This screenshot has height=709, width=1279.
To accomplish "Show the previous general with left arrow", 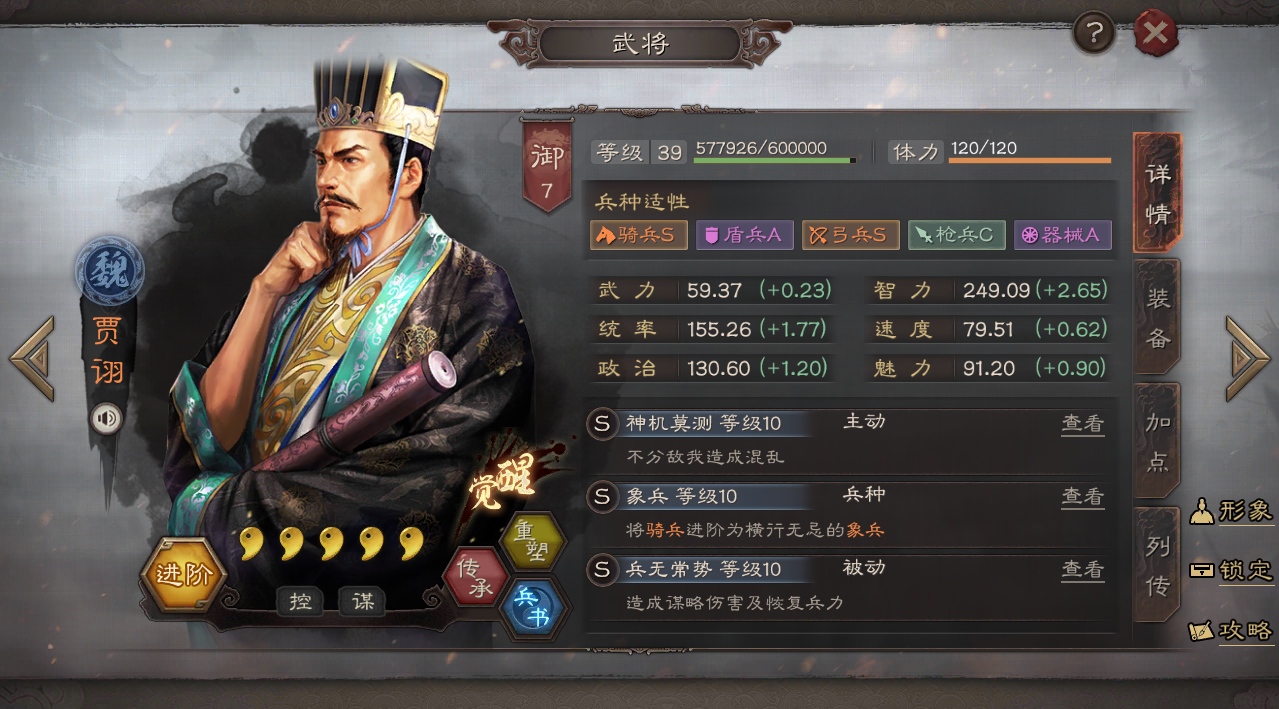I will click(32, 358).
